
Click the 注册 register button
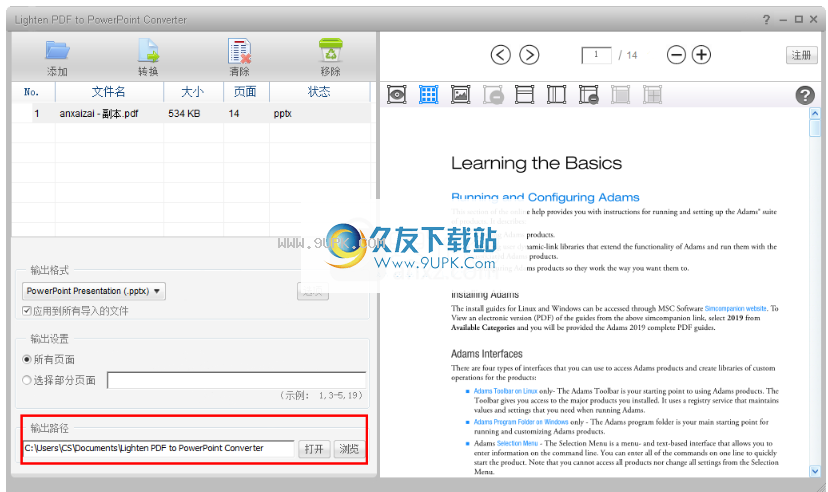click(x=802, y=55)
